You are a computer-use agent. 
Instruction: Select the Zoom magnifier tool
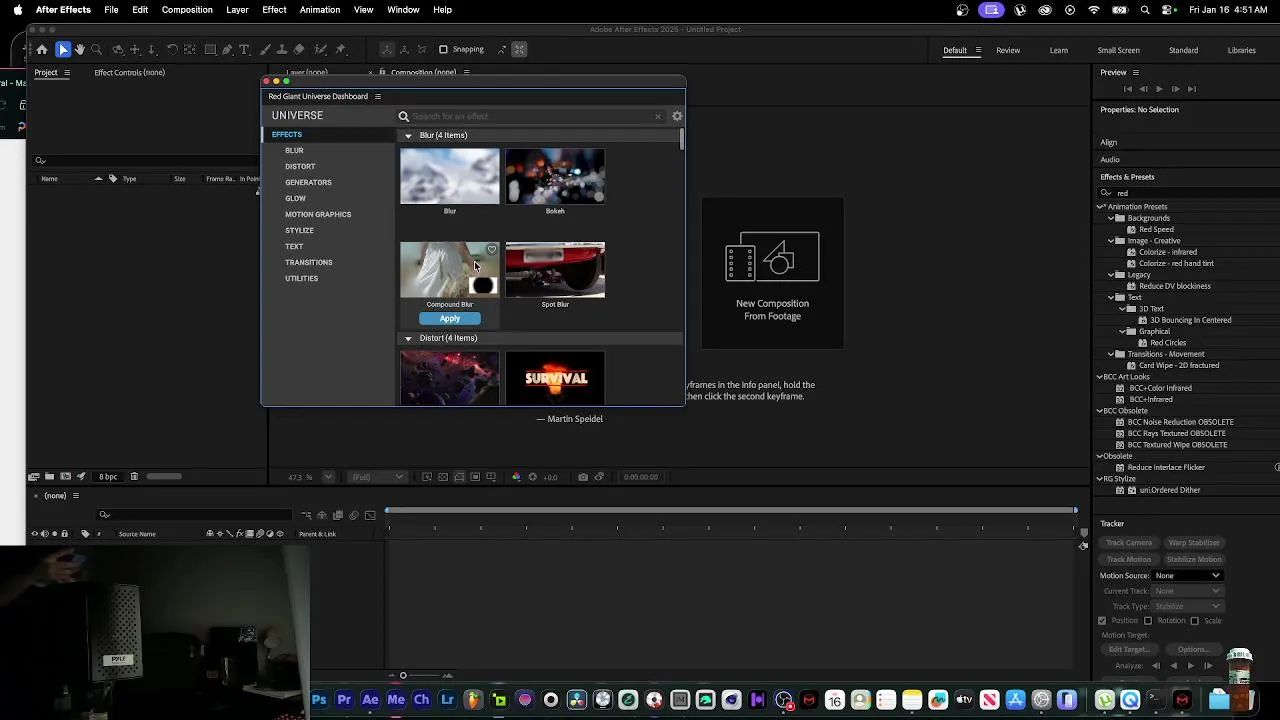pyautogui.click(x=97, y=49)
